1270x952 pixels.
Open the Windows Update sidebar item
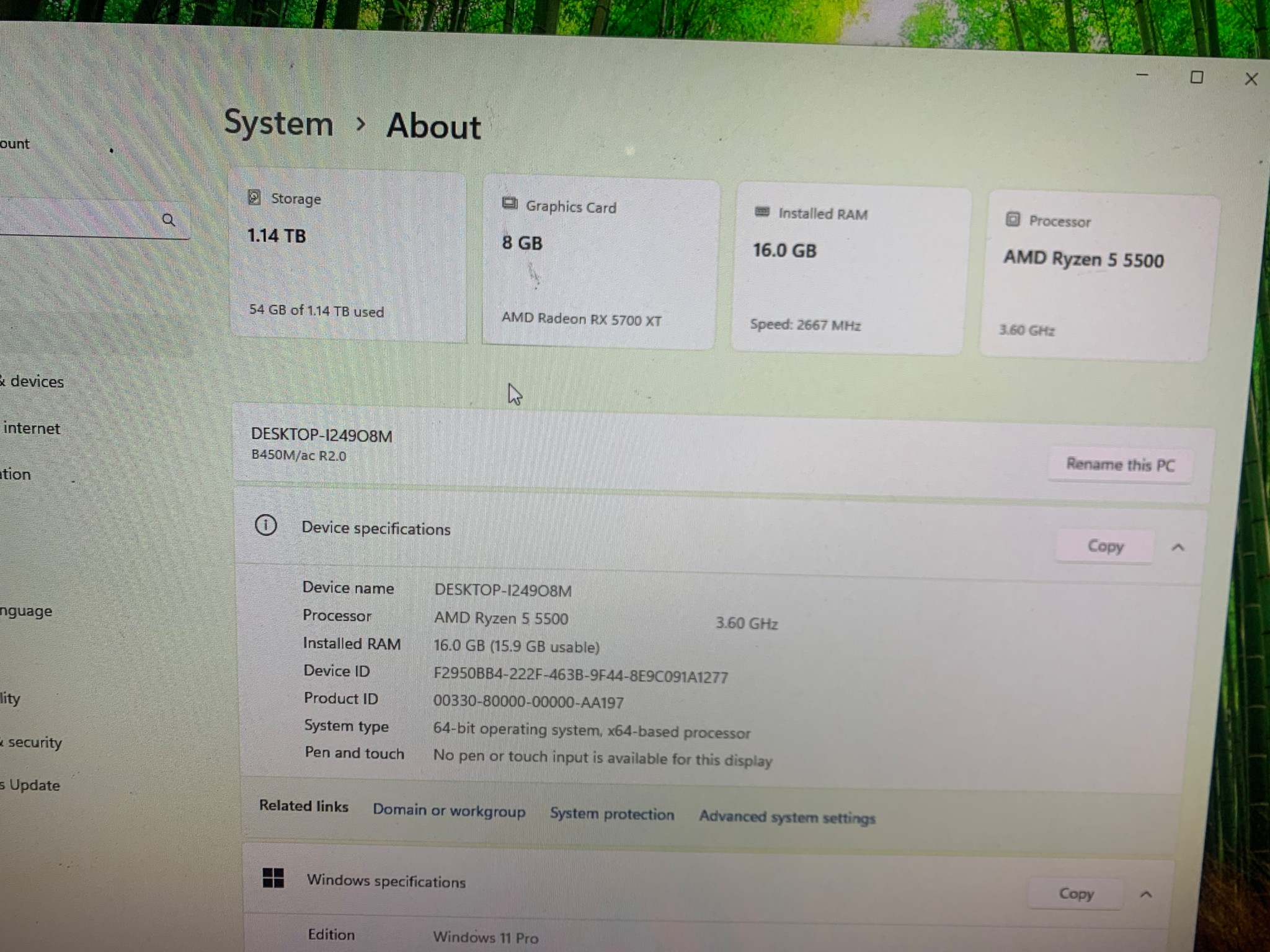[31, 785]
